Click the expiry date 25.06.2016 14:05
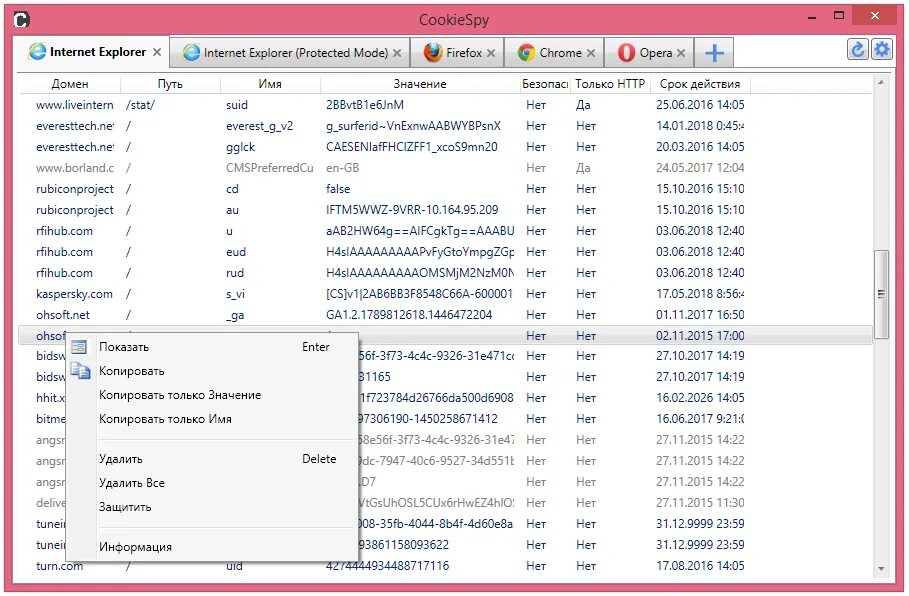Screen dimensions: 909x596 [700, 105]
